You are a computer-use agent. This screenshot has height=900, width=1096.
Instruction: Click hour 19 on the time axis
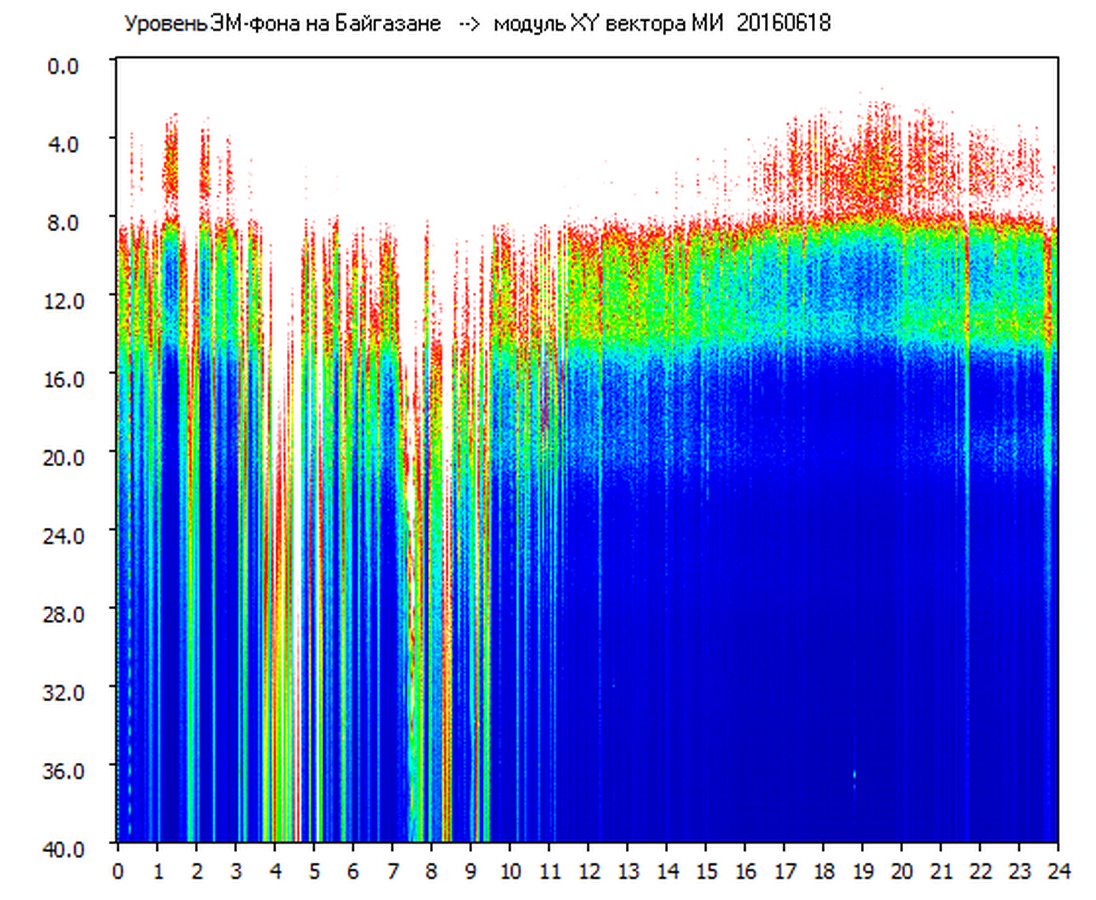click(862, 871)
